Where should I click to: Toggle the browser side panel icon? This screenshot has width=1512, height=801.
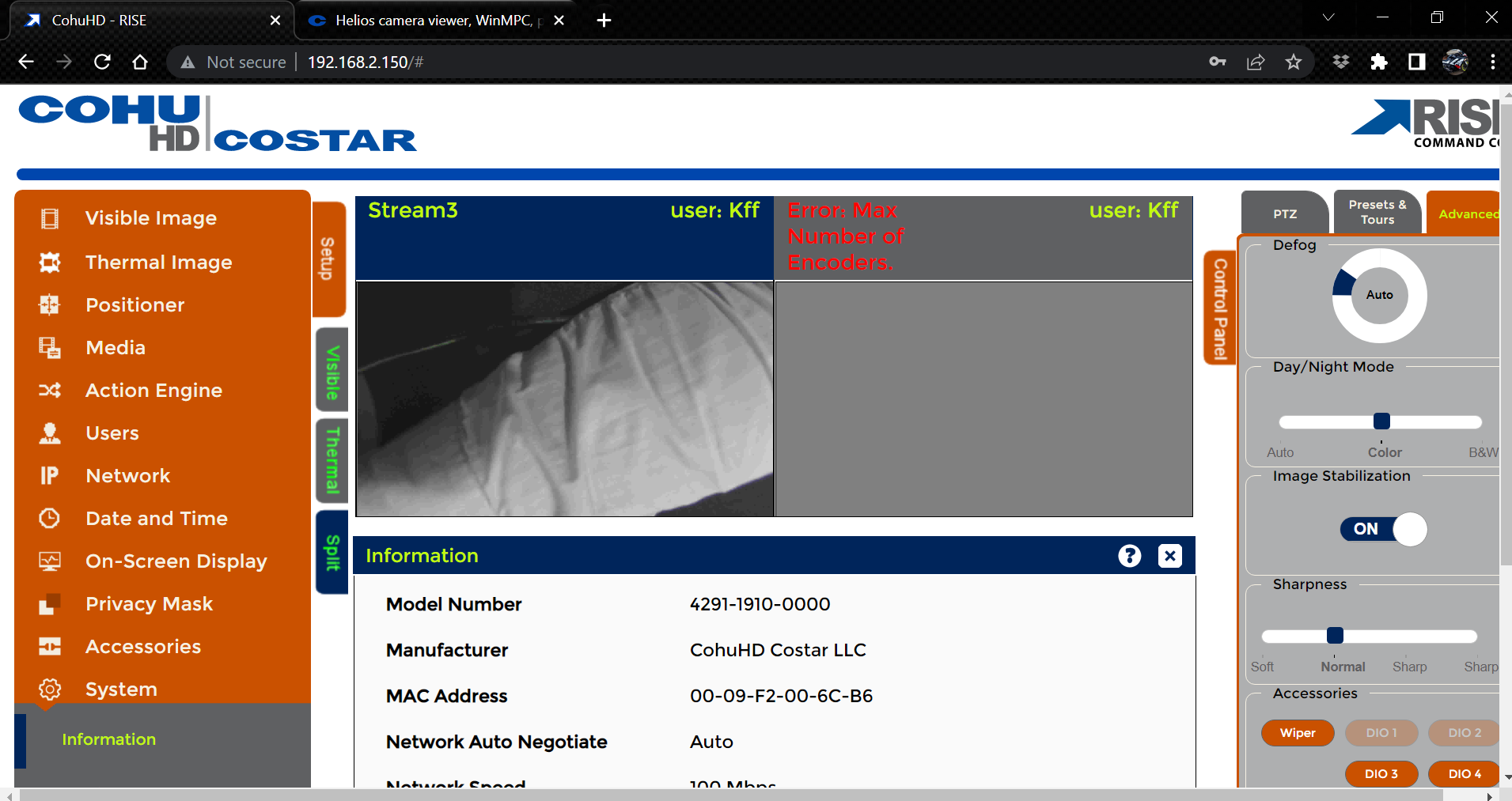[x=1417, y=62]
